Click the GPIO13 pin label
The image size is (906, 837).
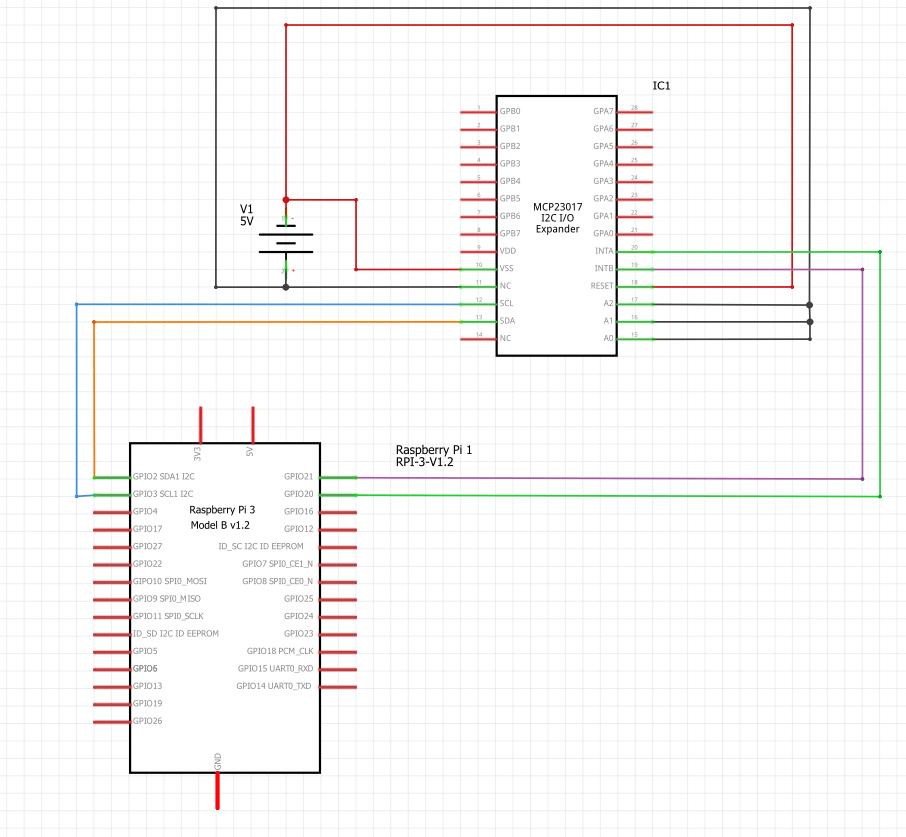pyautogui.click(x=147, y=686)
